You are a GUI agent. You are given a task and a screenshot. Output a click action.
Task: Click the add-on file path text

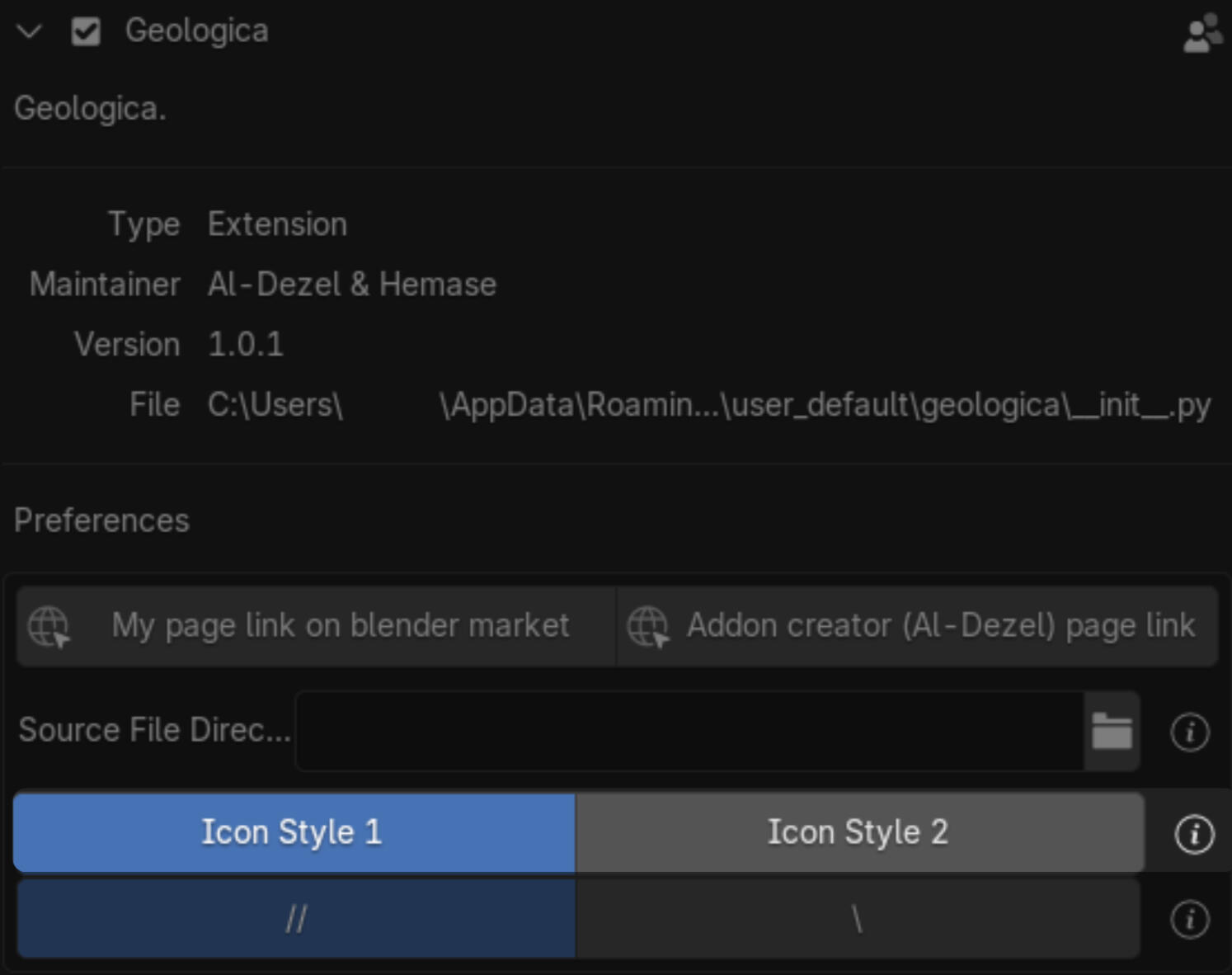point(708,406)
